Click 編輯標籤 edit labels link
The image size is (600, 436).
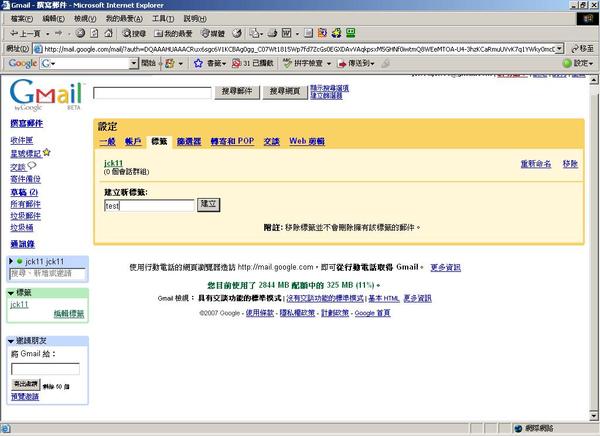[69, 314]
